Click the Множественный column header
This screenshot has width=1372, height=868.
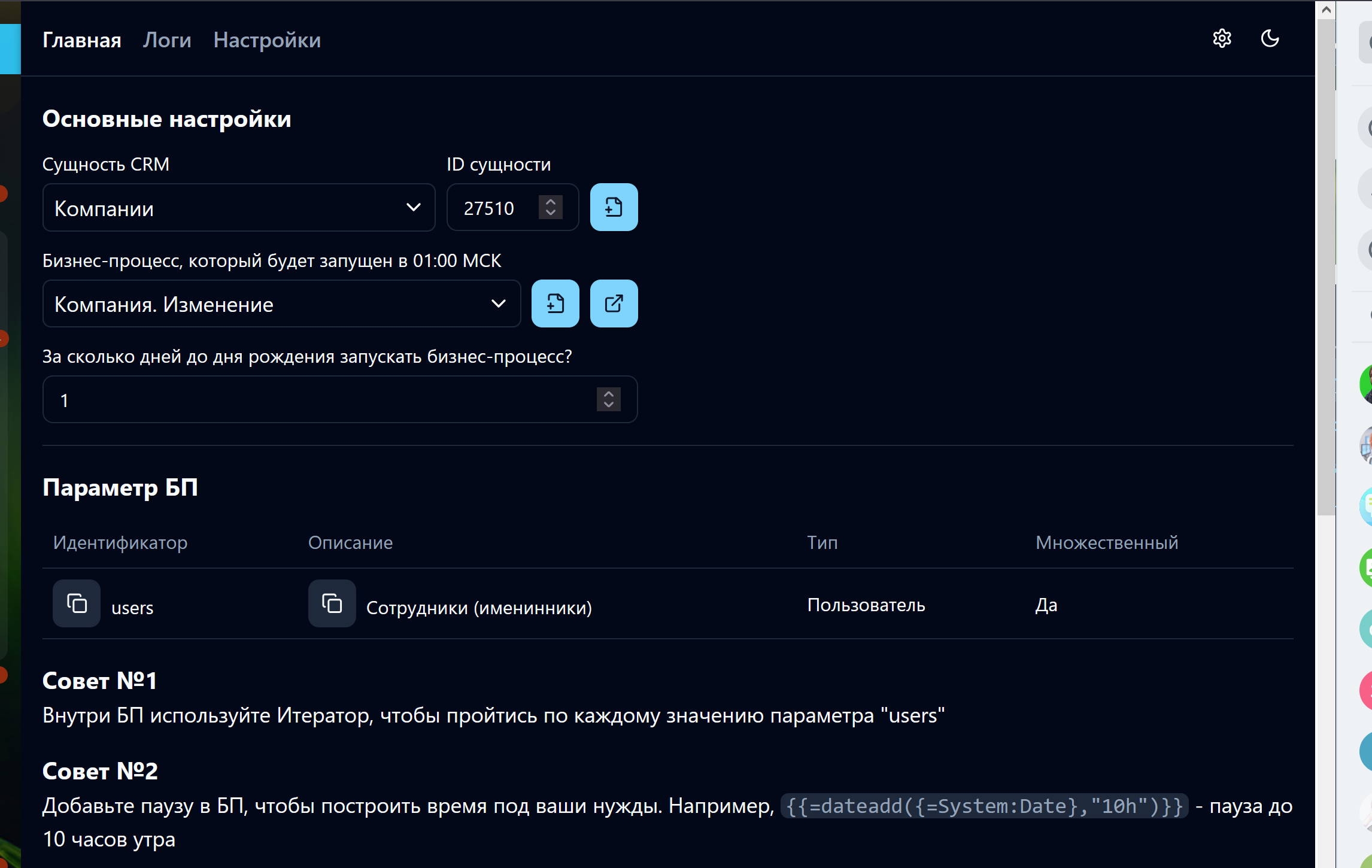tap(1106, 543)
